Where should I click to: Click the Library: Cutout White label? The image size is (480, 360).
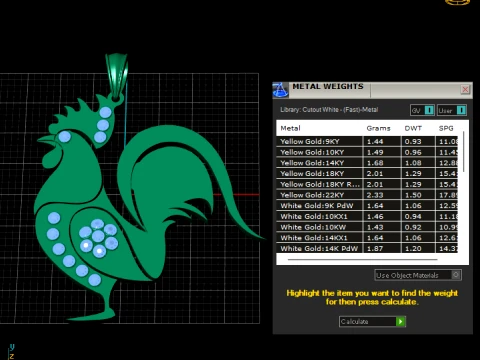(x=329, y=110)
